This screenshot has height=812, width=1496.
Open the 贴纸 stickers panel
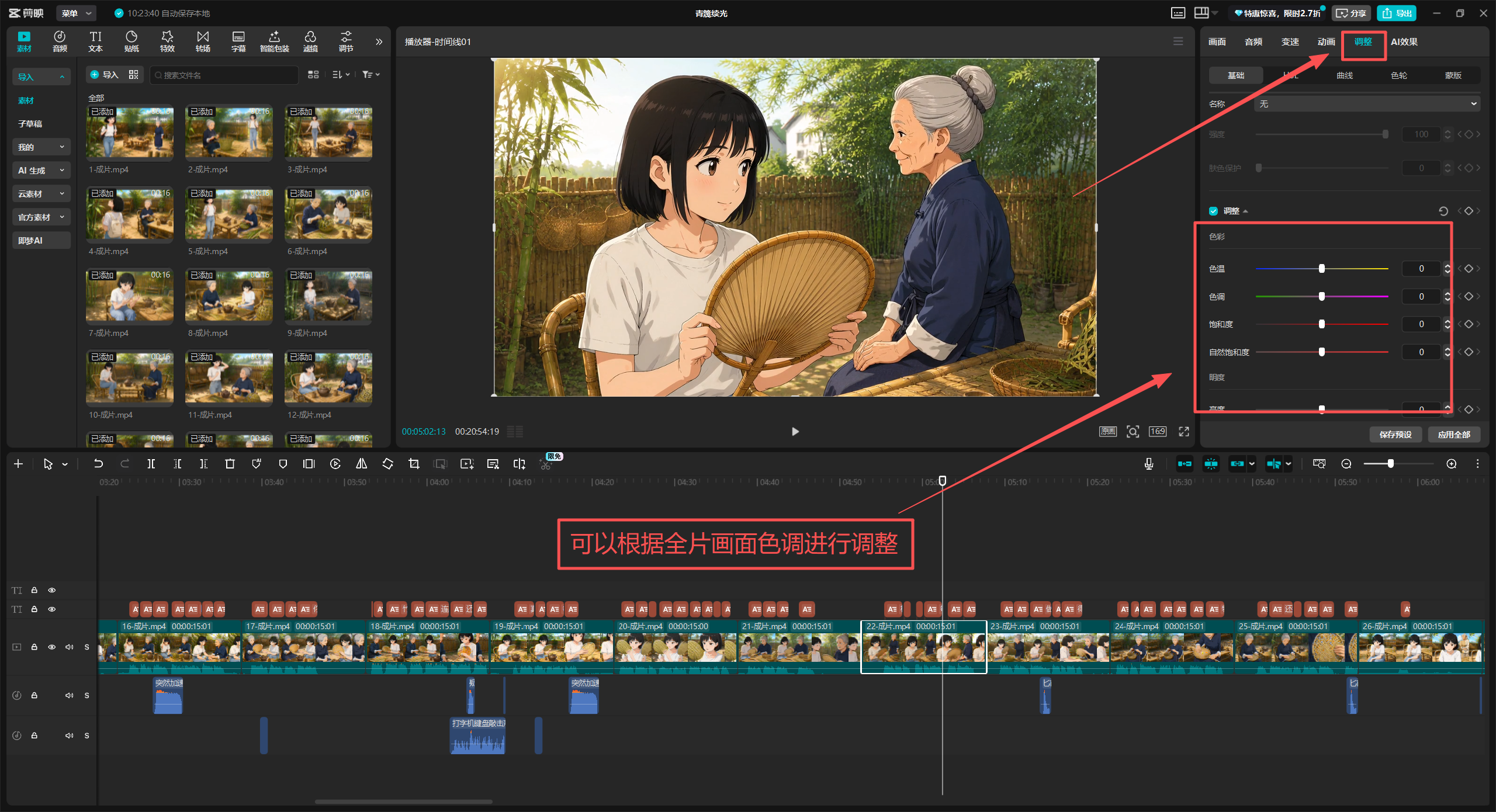[131, 41]
